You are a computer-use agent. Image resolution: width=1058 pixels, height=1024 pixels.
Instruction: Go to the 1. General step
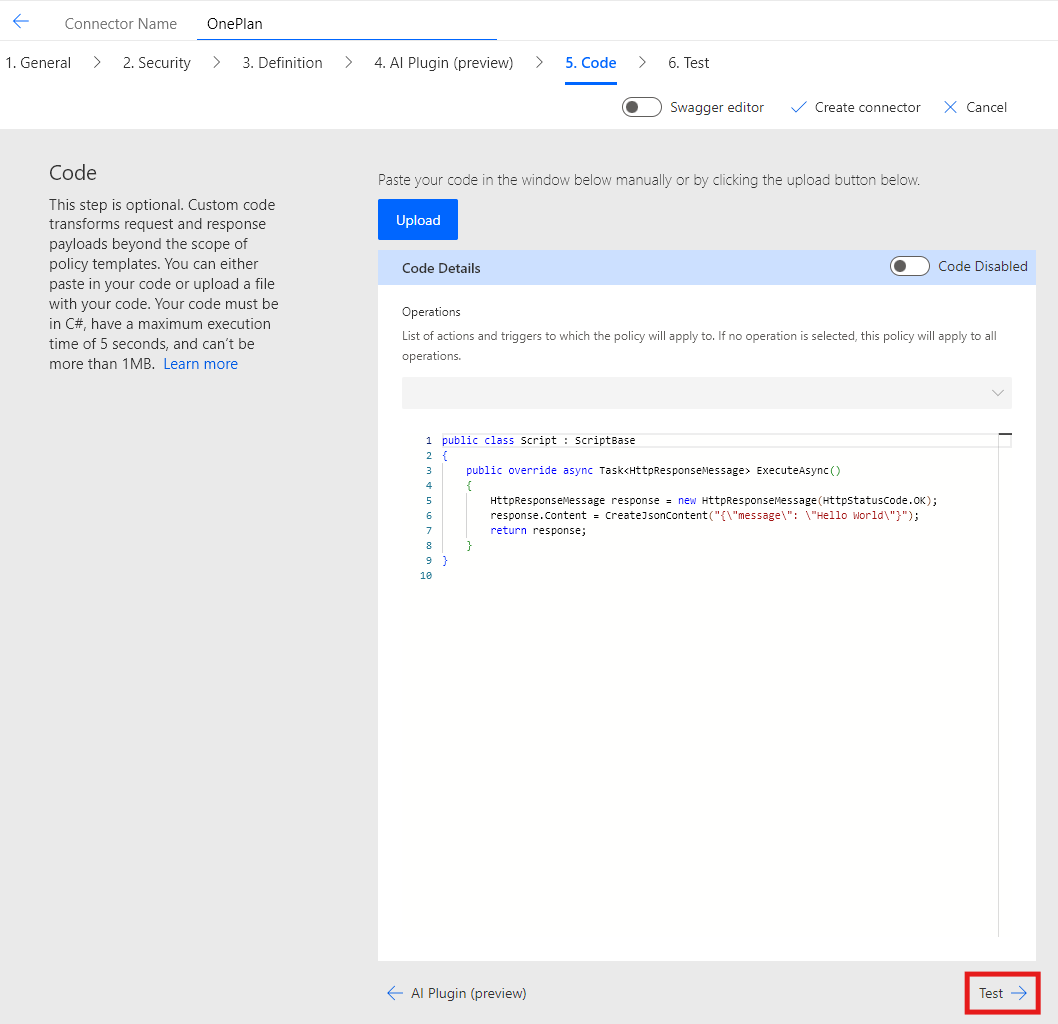(x=38, y=63)
